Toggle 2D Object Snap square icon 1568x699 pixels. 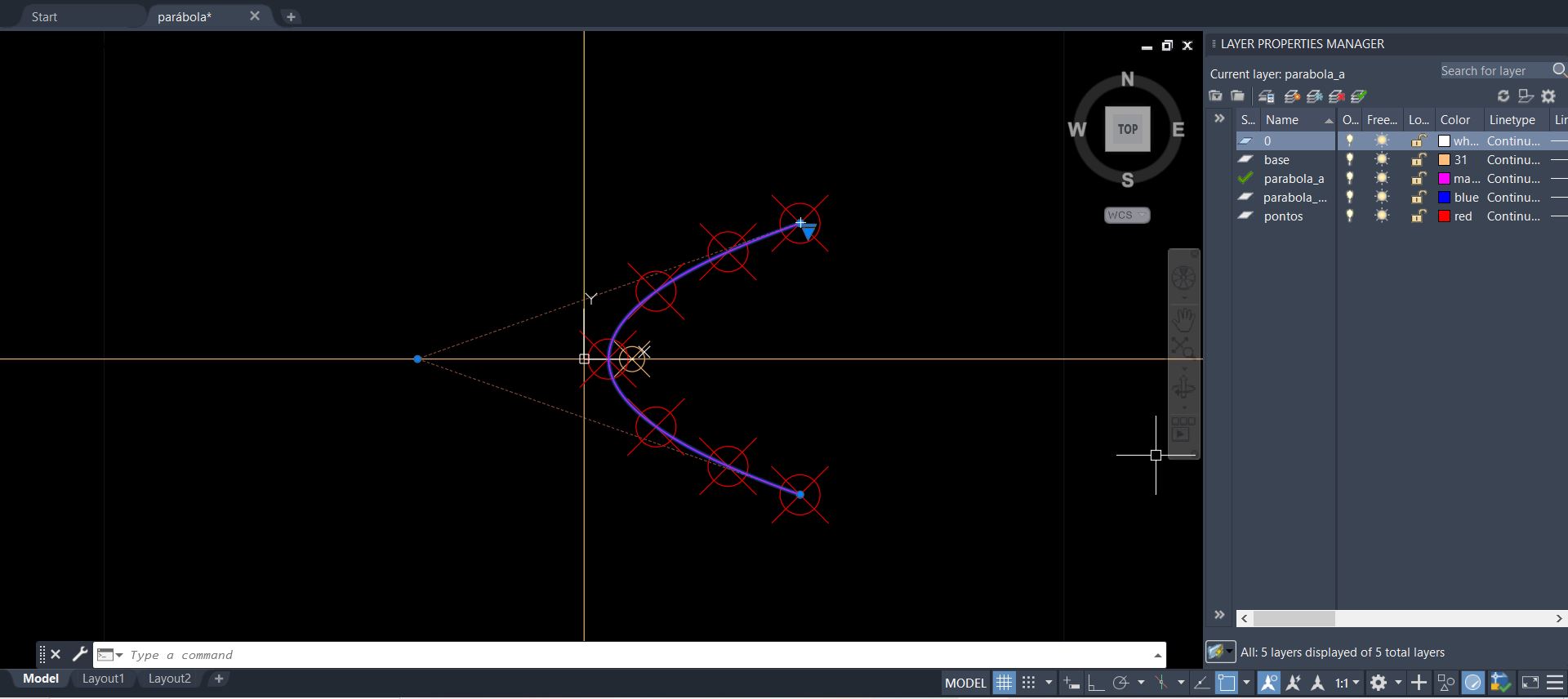[1227, 683]
